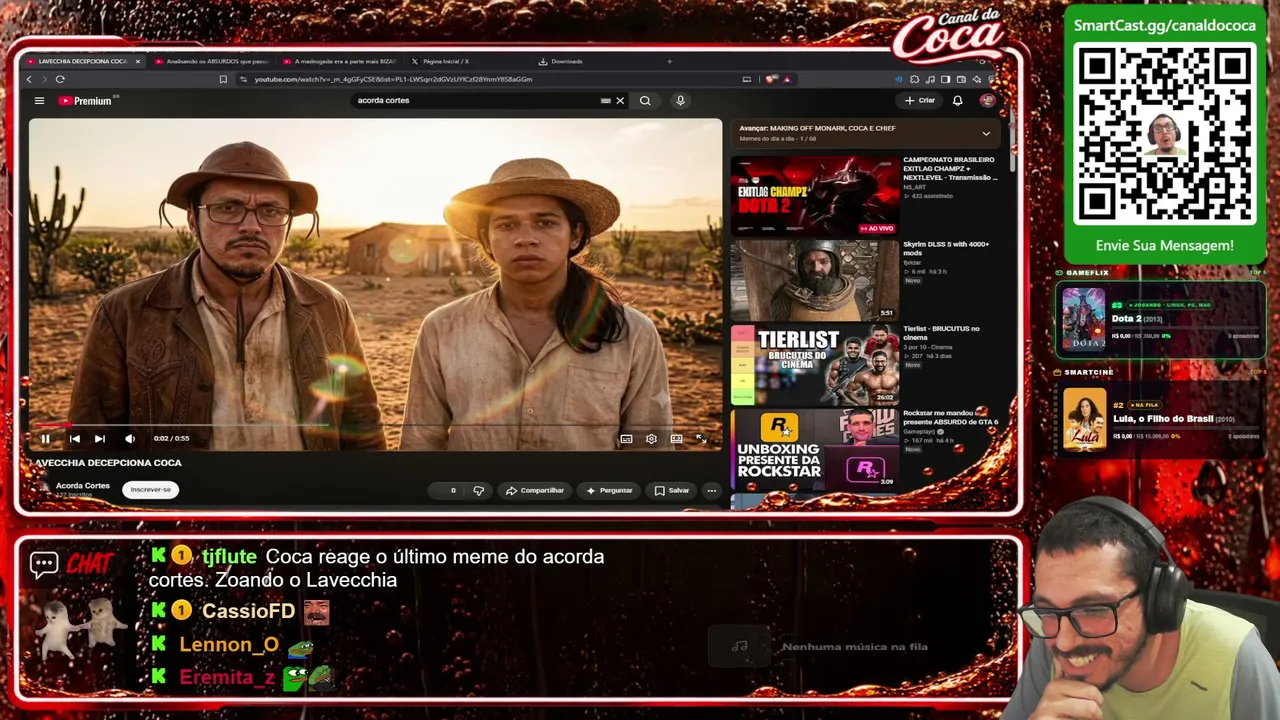
Task: Switch to the 'A madrugada era a parte mais' tab
Action: [340, 61]
